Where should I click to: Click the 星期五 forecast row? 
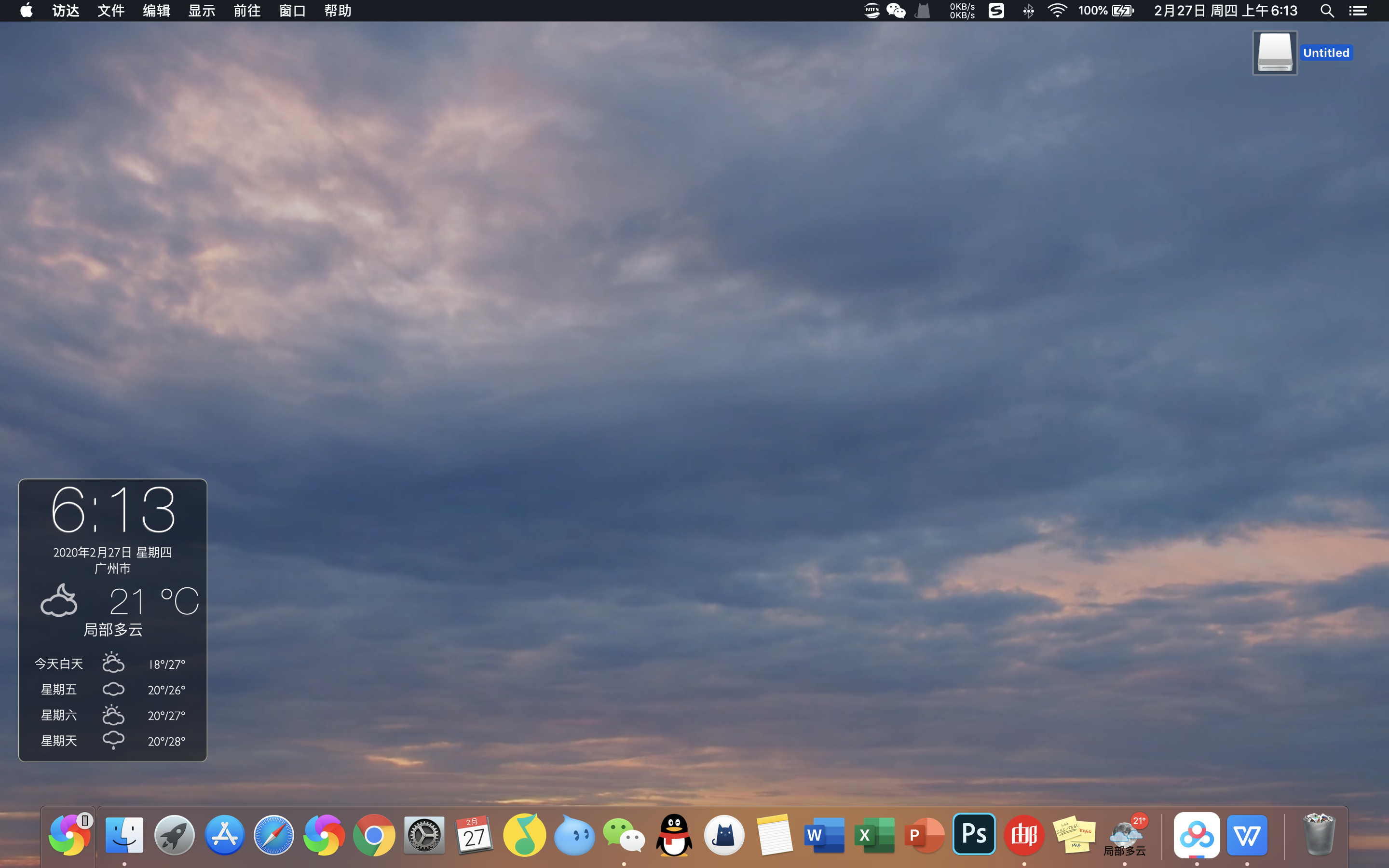pos(112,690)
